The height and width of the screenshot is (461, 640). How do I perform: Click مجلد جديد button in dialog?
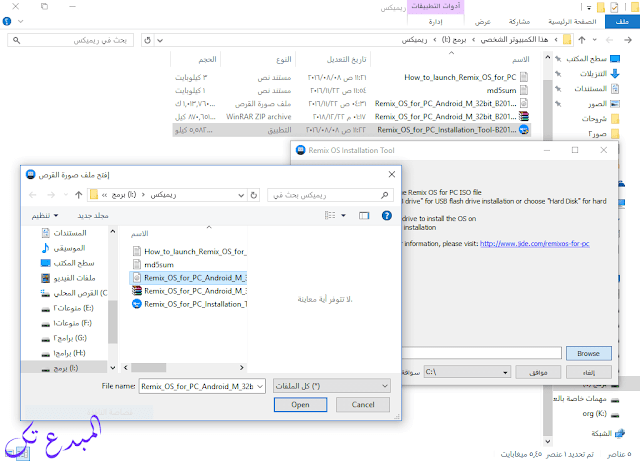(x=93, y=216)
